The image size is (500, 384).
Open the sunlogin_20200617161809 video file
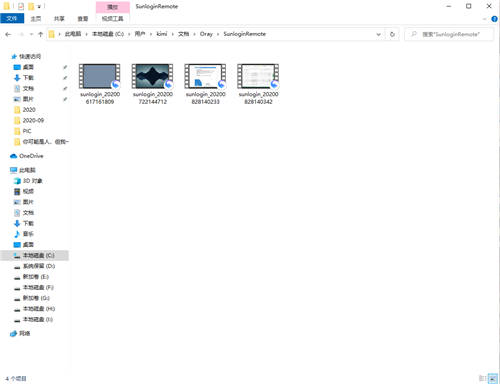tap(100, 84)
